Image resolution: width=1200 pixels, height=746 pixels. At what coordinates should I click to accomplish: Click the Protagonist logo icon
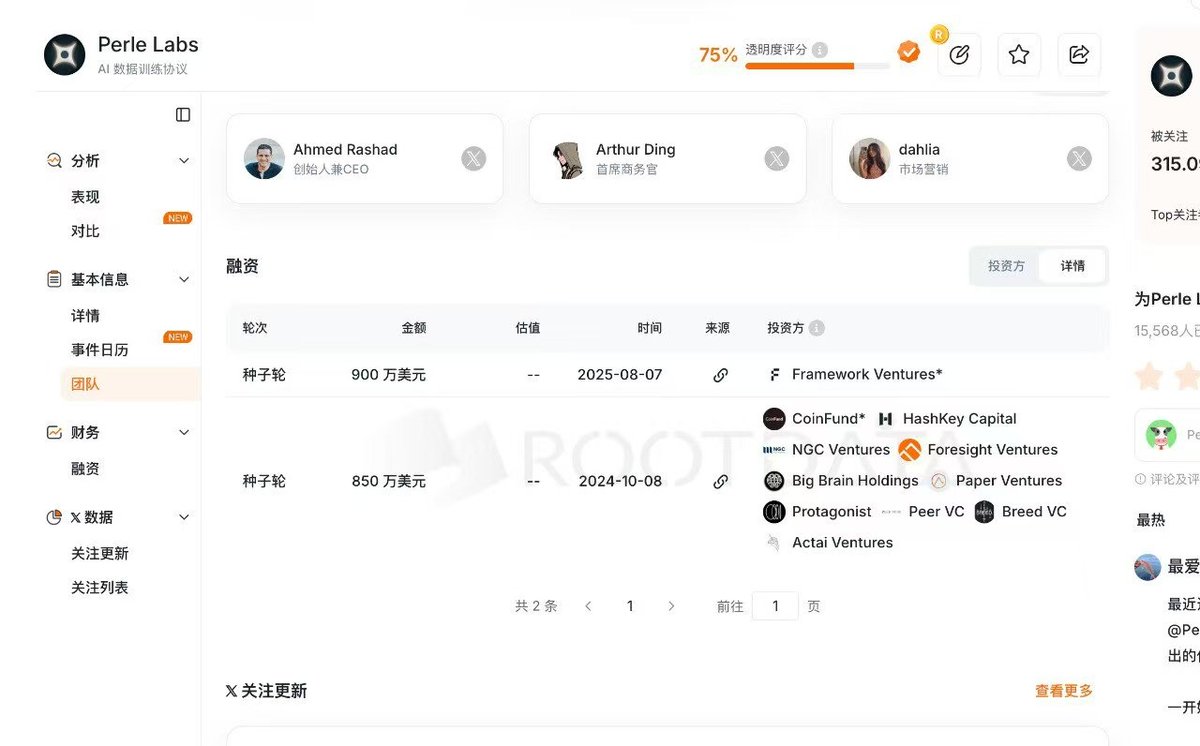coord(774,512)
